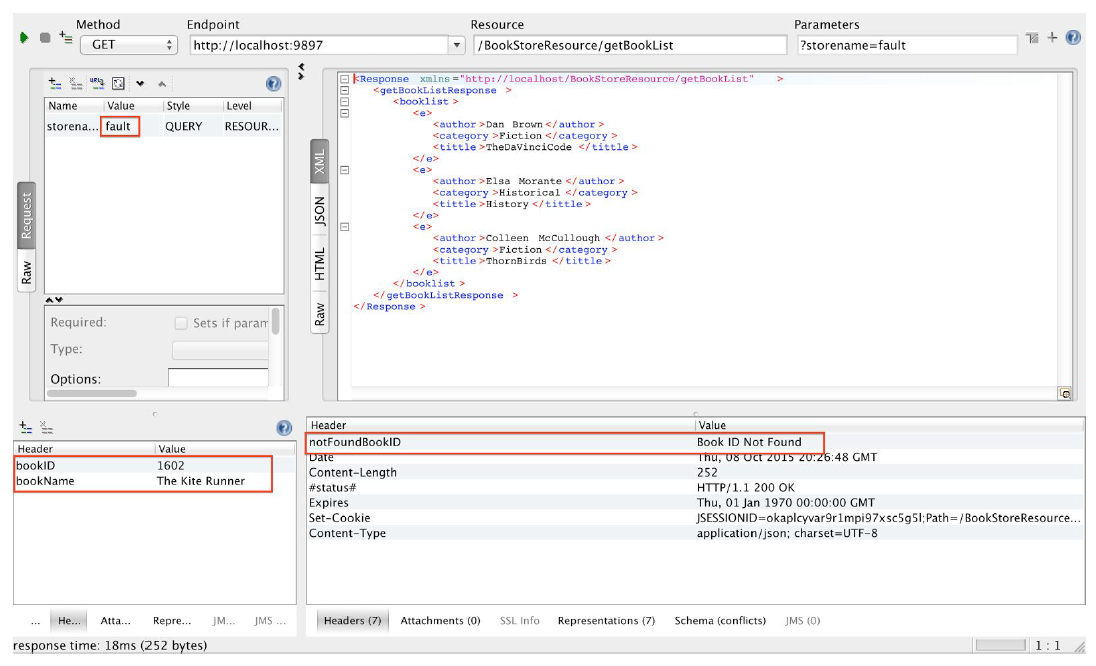1096x666 pixels.
Task: Click the add-to-test-case icon beside Method
Action: (66, 38)
